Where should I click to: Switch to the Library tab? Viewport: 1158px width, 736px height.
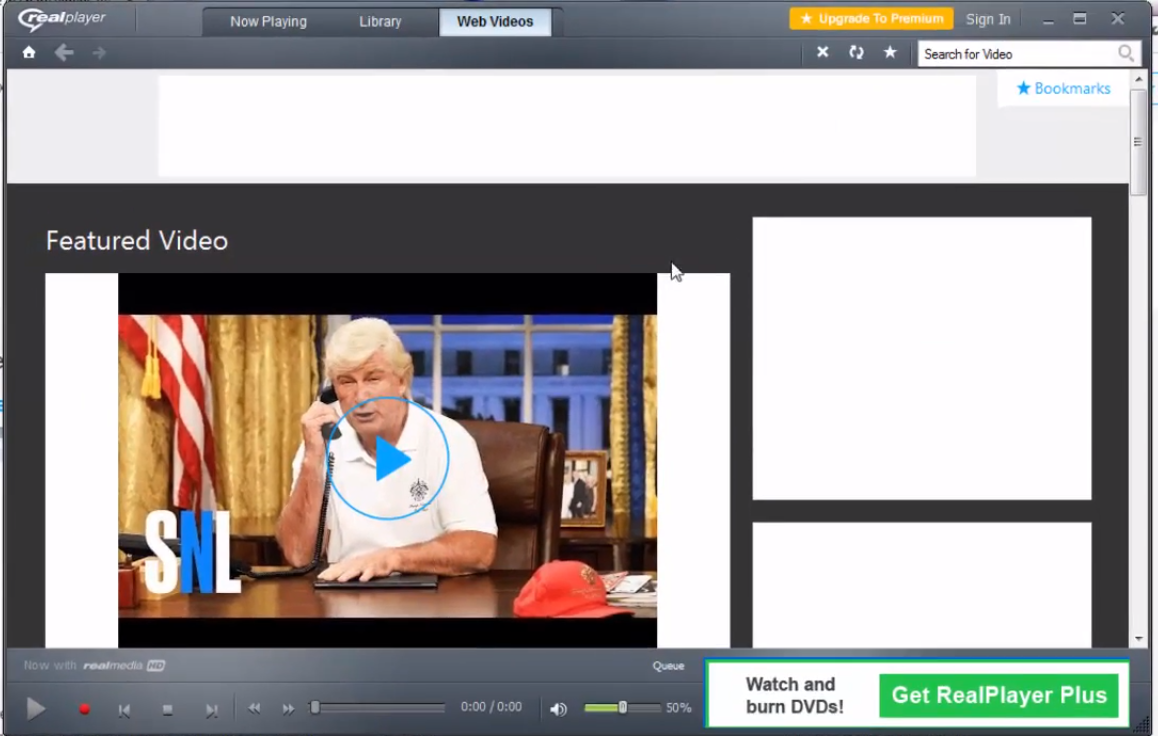coord(380,21)
